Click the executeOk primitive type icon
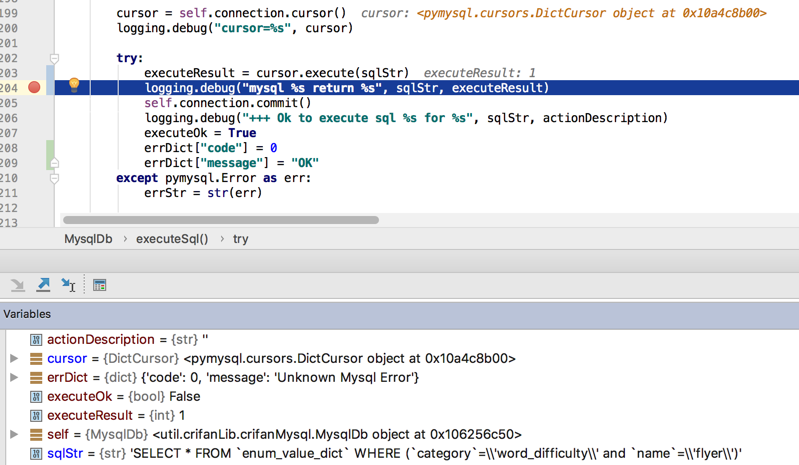The image size is (799, 465). [36, 397]
